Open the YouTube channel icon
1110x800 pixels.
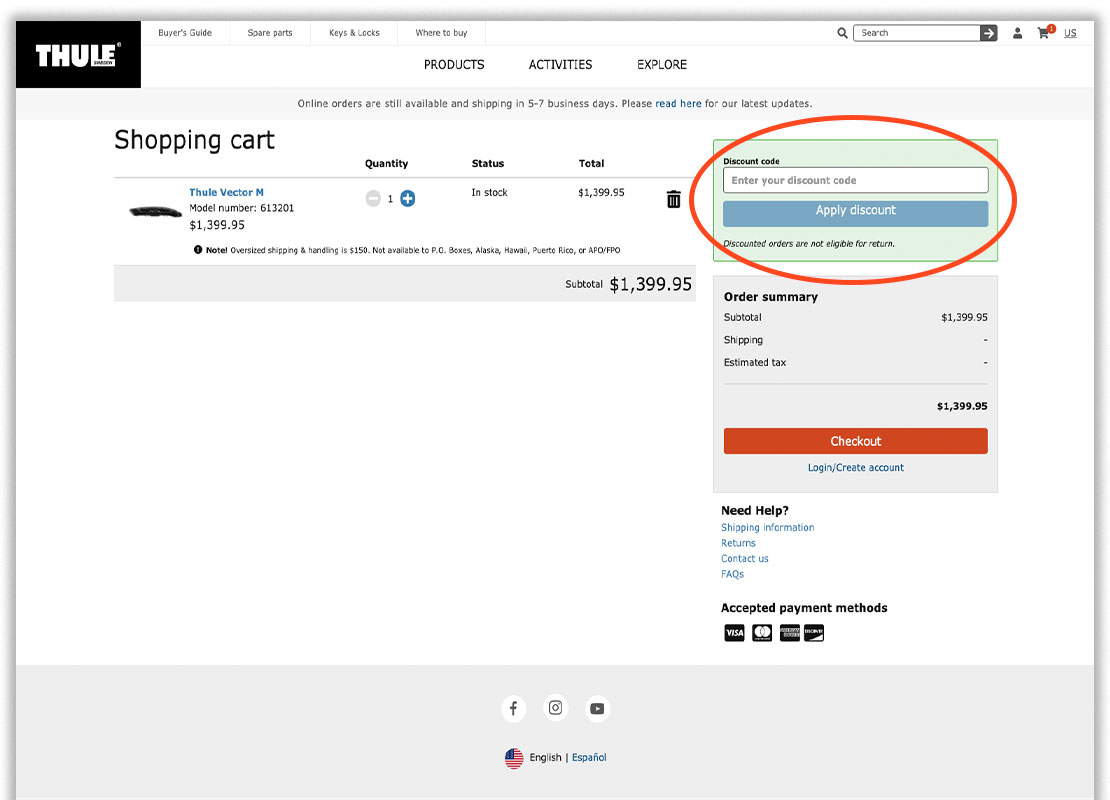(597, 708)
